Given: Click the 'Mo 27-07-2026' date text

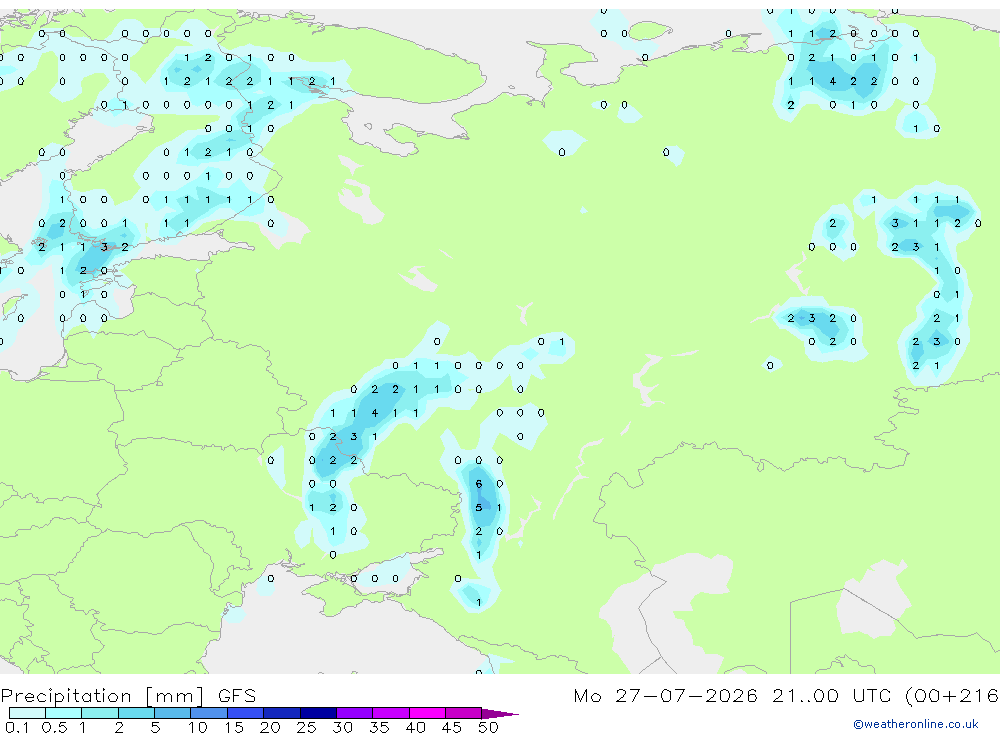Looking at the screenshot, I should (665, 695).
